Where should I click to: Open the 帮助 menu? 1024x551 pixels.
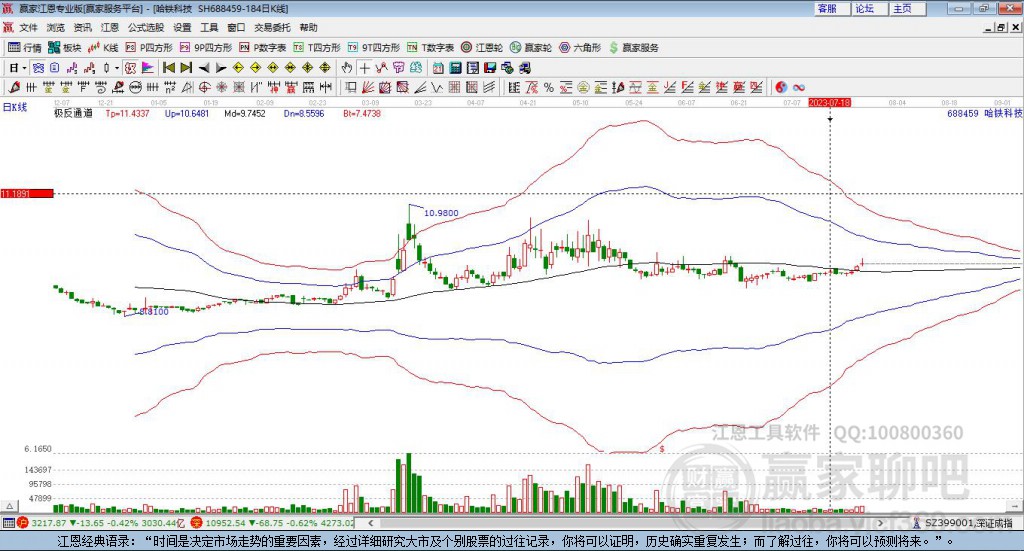[x=308, y=27]
